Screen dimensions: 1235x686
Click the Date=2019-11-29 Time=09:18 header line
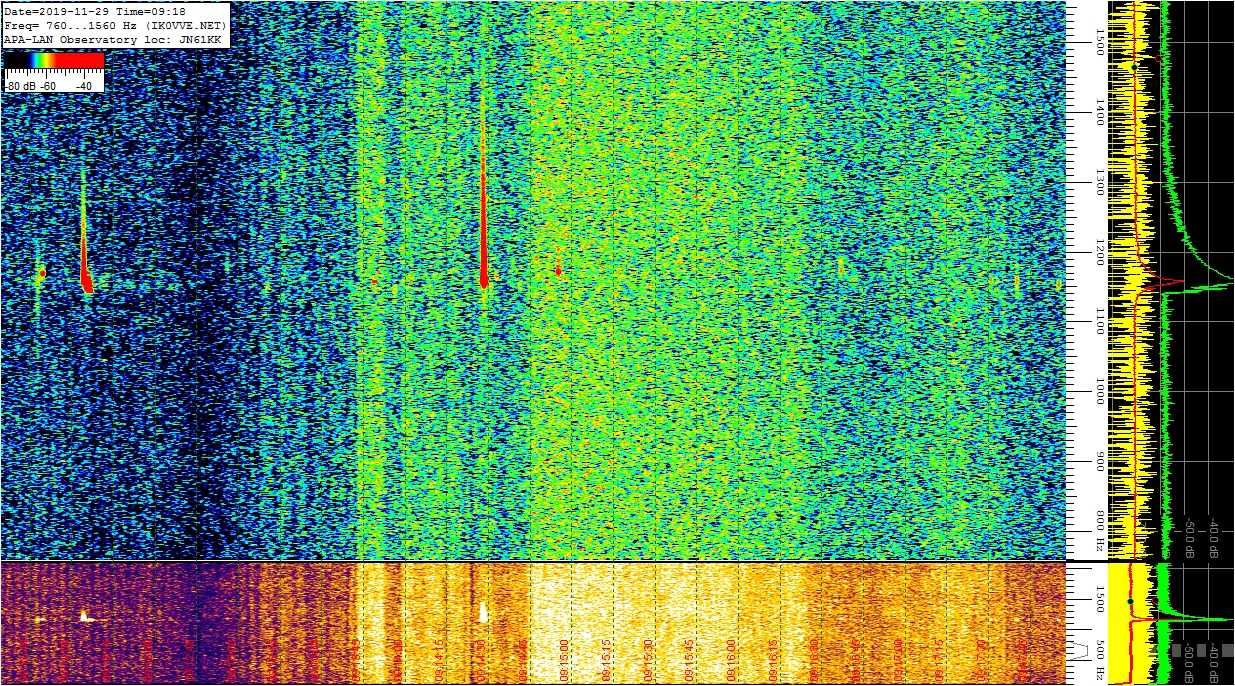pos(94,11)
